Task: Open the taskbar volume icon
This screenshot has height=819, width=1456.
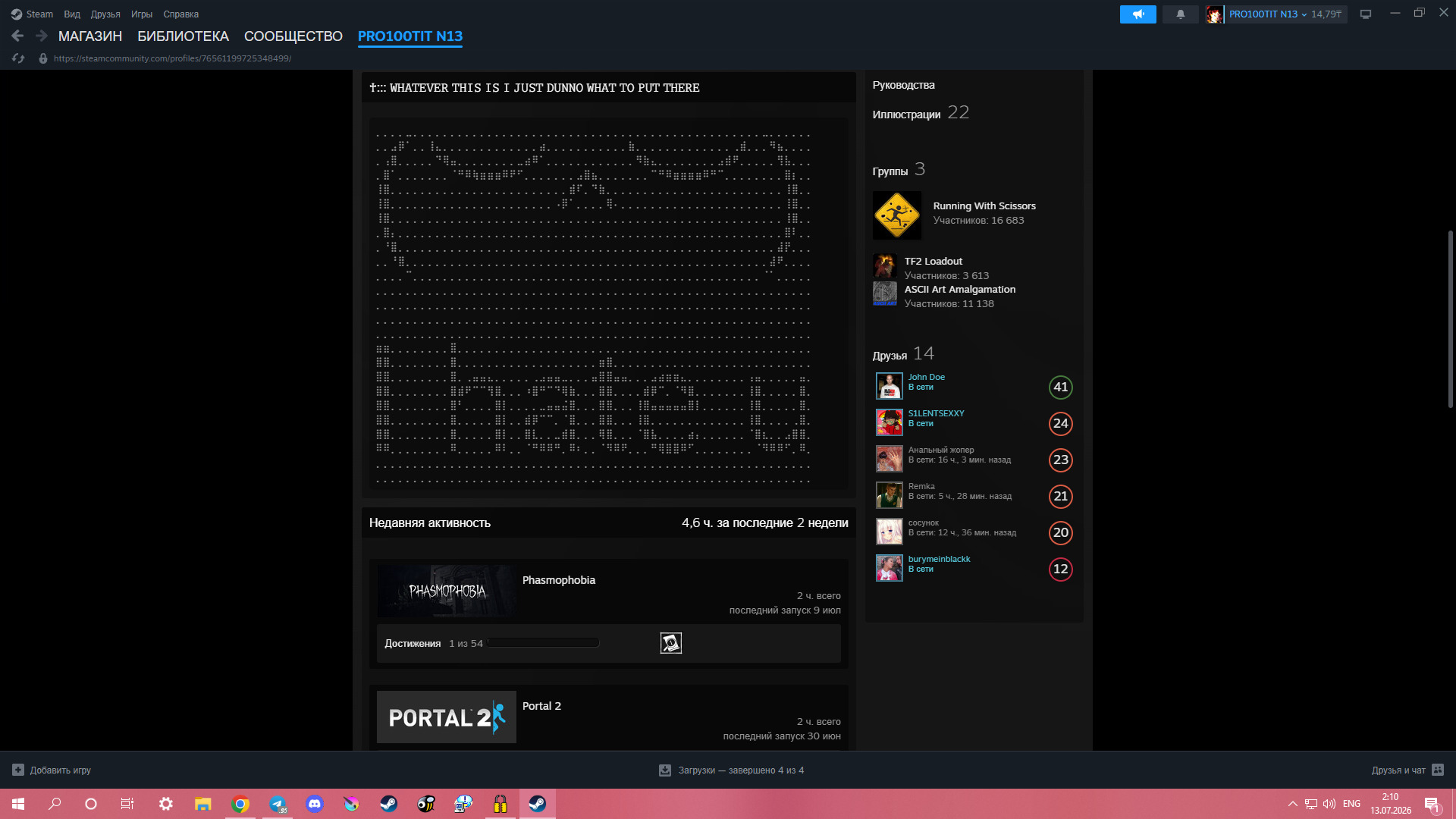Action: click(x=1329, y=804)
